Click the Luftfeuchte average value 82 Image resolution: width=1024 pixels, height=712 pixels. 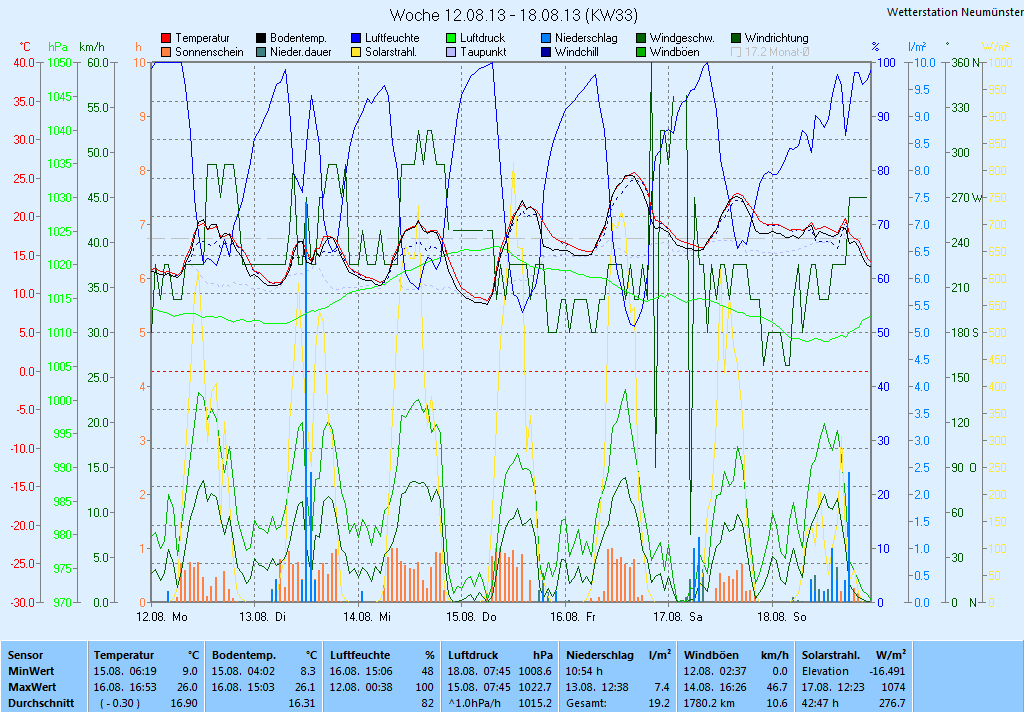pyautogui.click(x=428, y=704)
